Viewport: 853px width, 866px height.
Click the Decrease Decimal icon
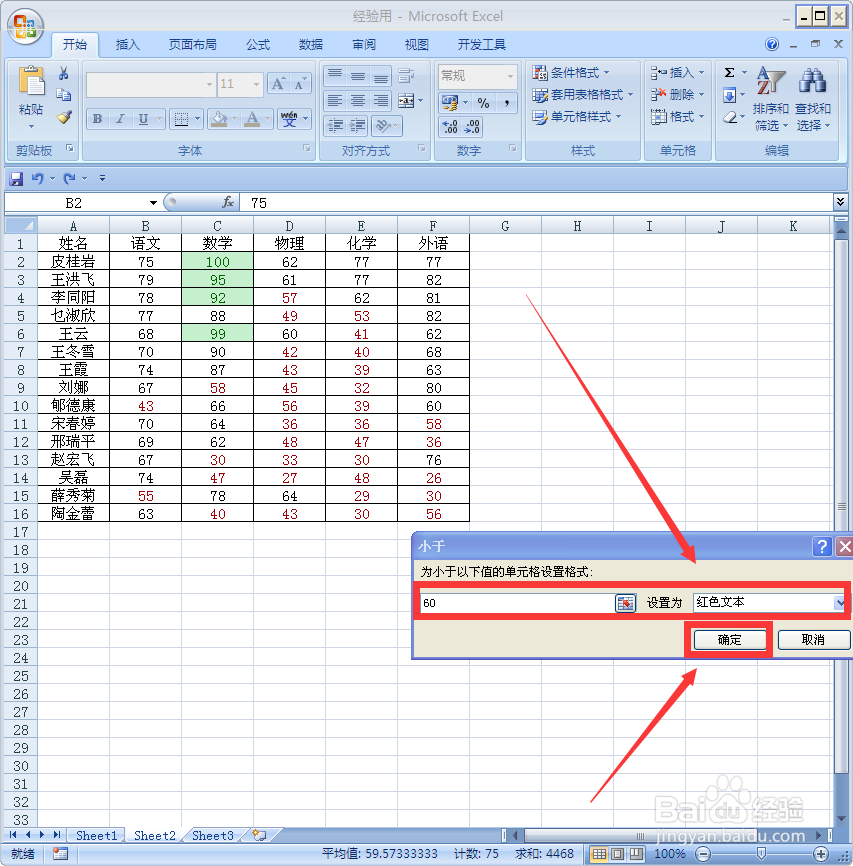point(472,126)
